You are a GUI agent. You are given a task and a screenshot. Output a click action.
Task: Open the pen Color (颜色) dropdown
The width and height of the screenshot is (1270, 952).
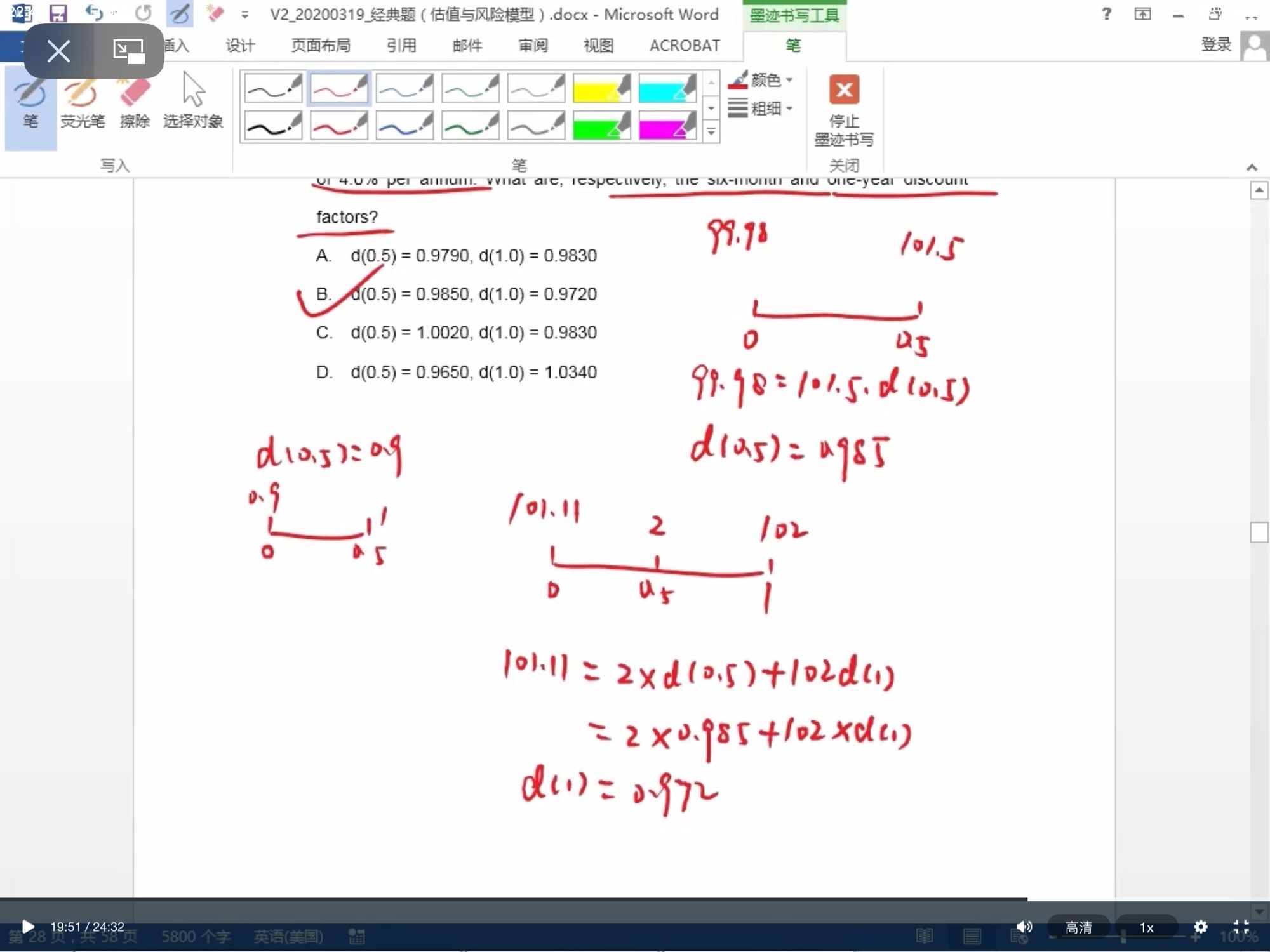[x=765, y=80]
